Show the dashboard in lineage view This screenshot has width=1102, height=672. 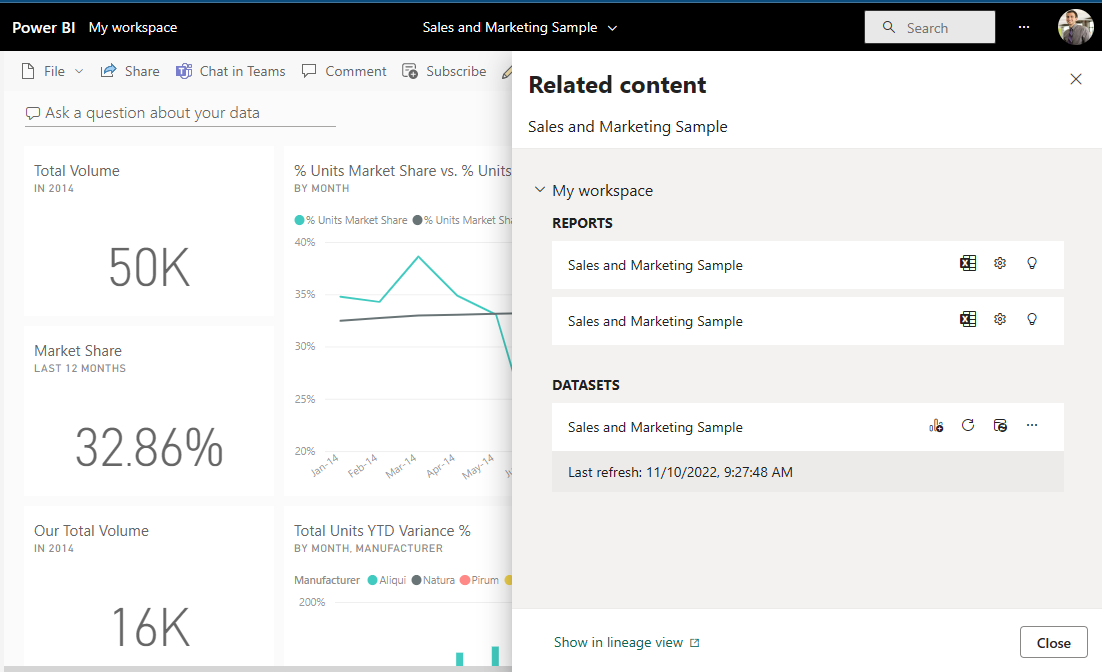coord(620,641)
